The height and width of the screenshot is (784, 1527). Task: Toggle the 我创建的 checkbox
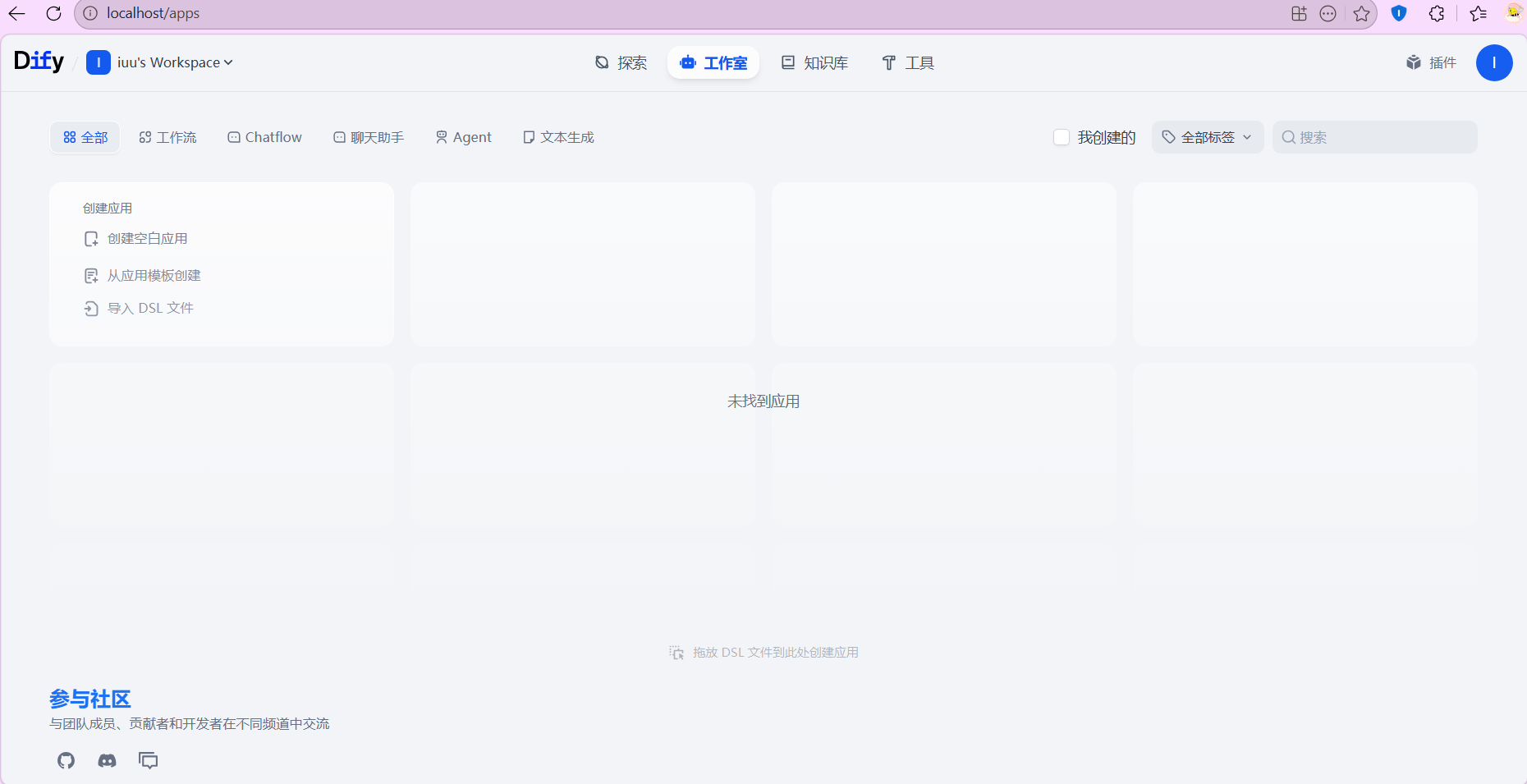click(1062, 137)
